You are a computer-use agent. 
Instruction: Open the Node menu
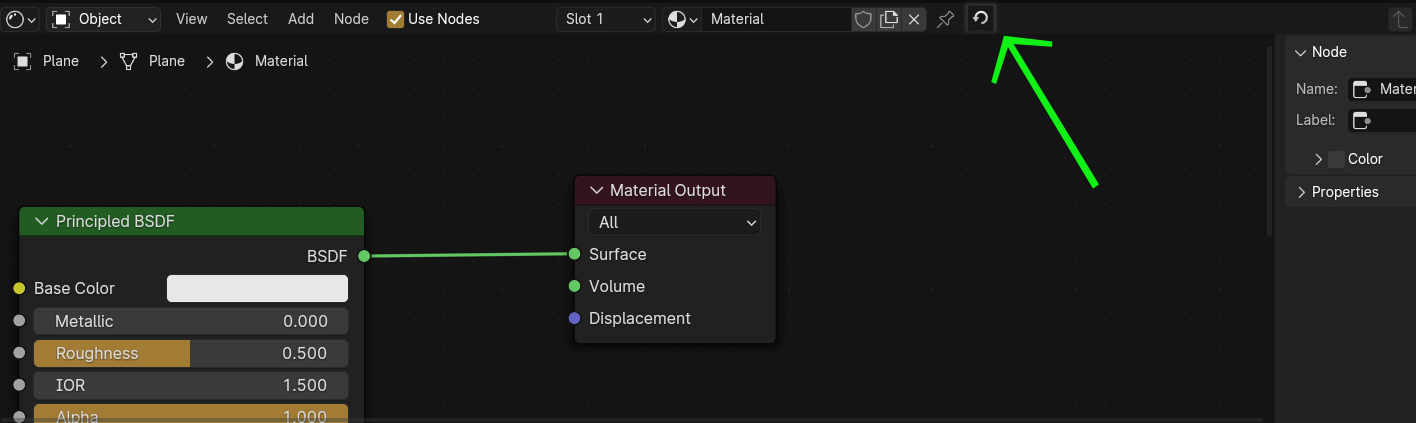click(351, 19)
